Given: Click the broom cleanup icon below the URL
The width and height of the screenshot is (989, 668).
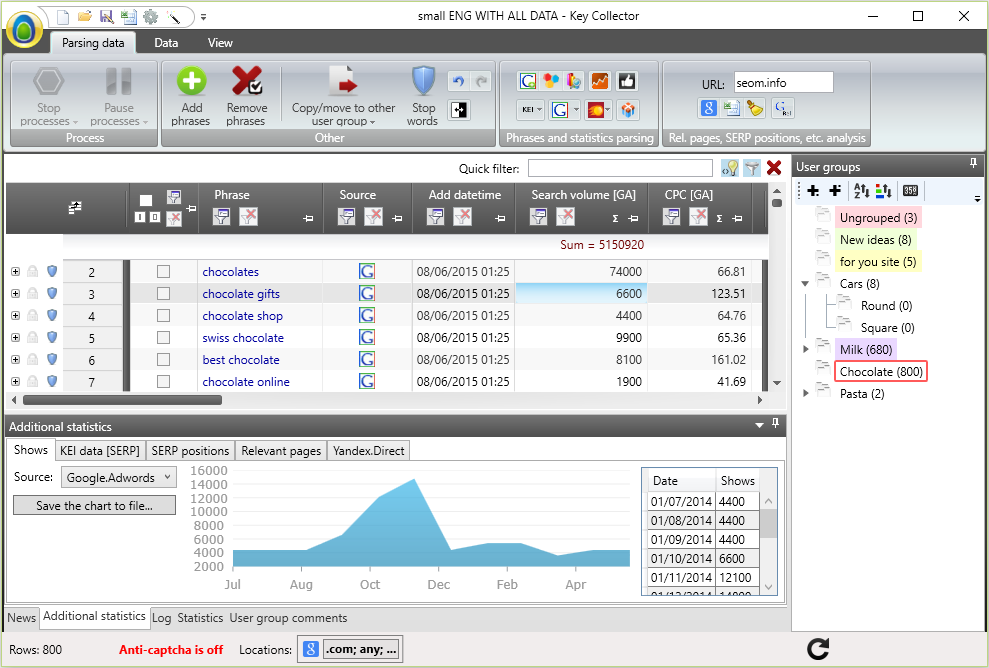Looking at the screenshot, I should (755, 109).
